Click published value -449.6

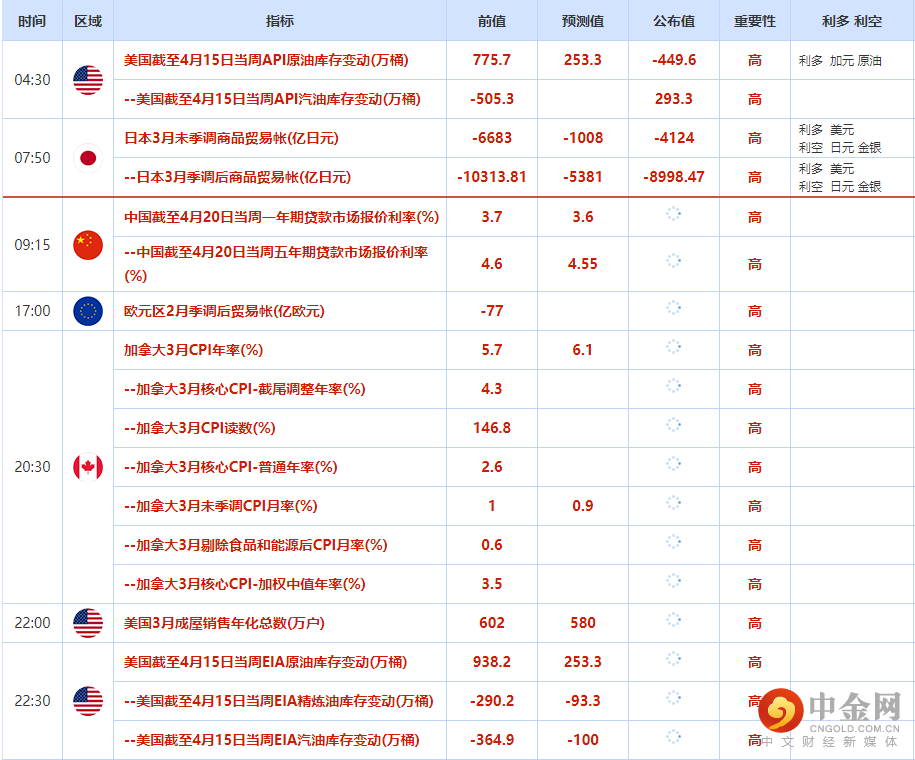[674, 60]
